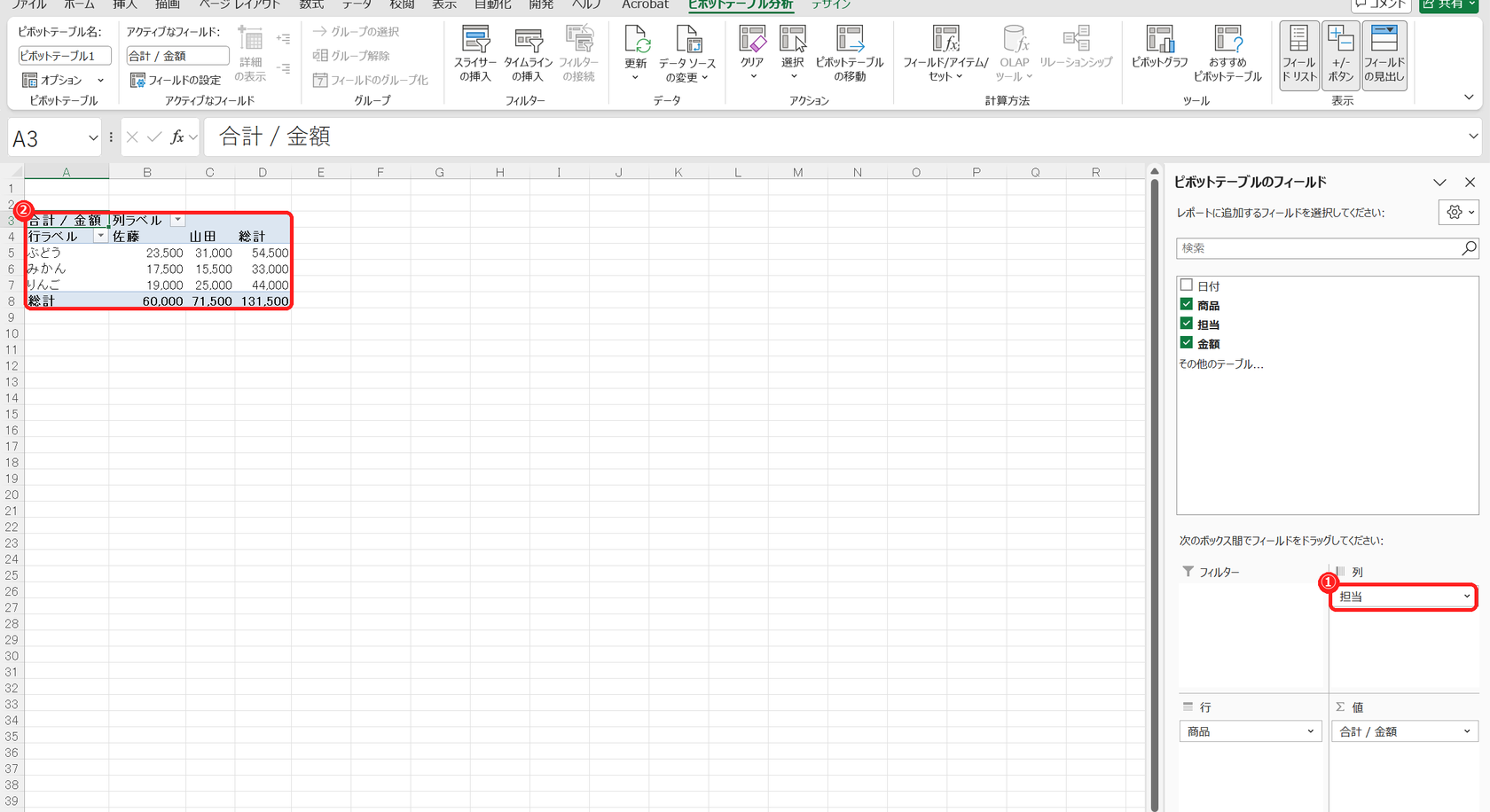Open フィールドの設定 field settings
The width and height of the screenshot is (1490, 812).
point(176,80)
